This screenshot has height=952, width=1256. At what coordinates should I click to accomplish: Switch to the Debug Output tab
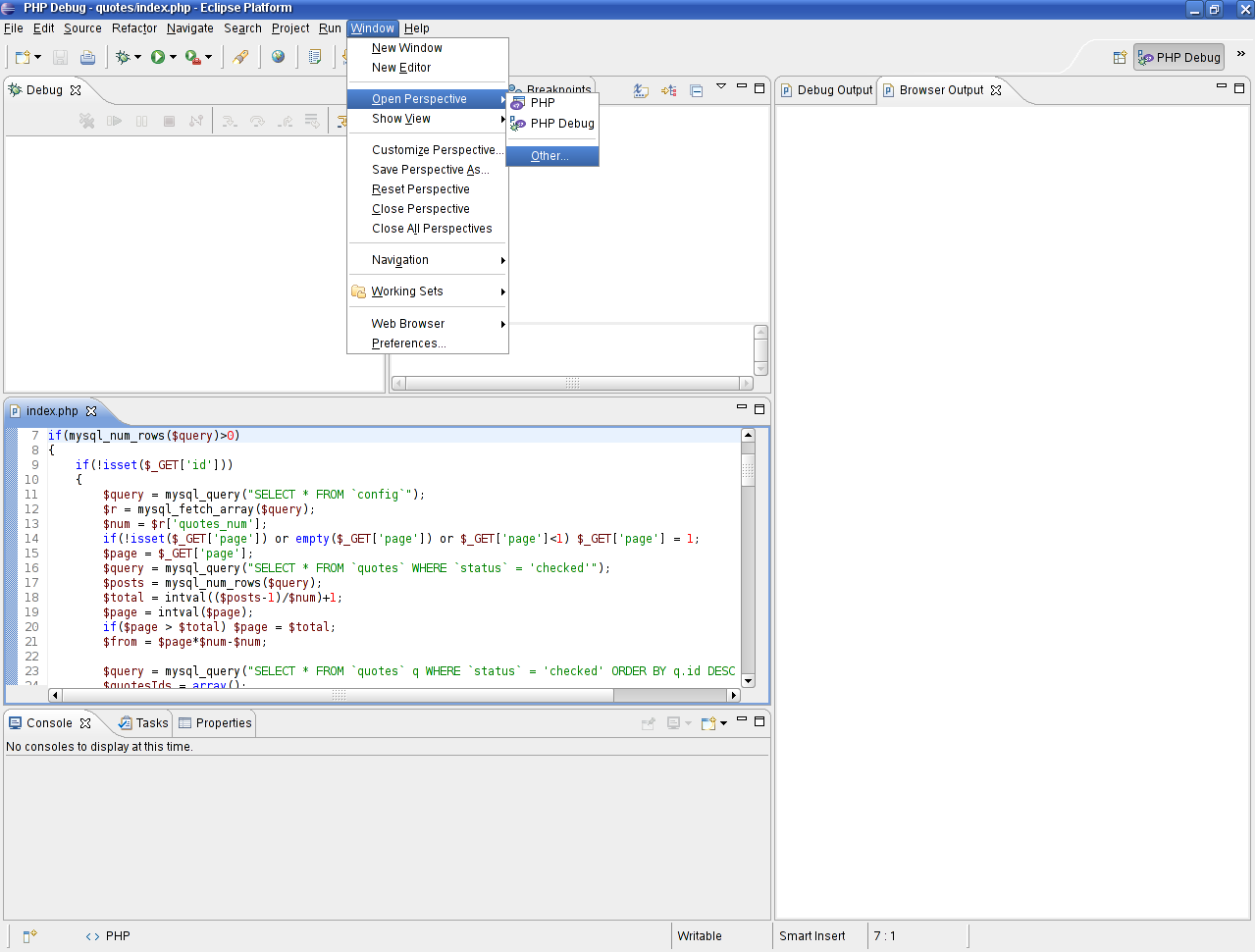tap(826, 90)
